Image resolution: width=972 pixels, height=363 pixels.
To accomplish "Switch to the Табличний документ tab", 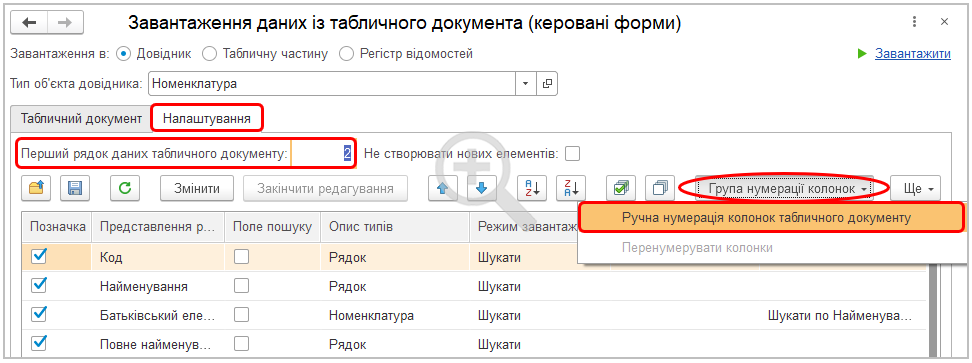I will tap(81, 118).
